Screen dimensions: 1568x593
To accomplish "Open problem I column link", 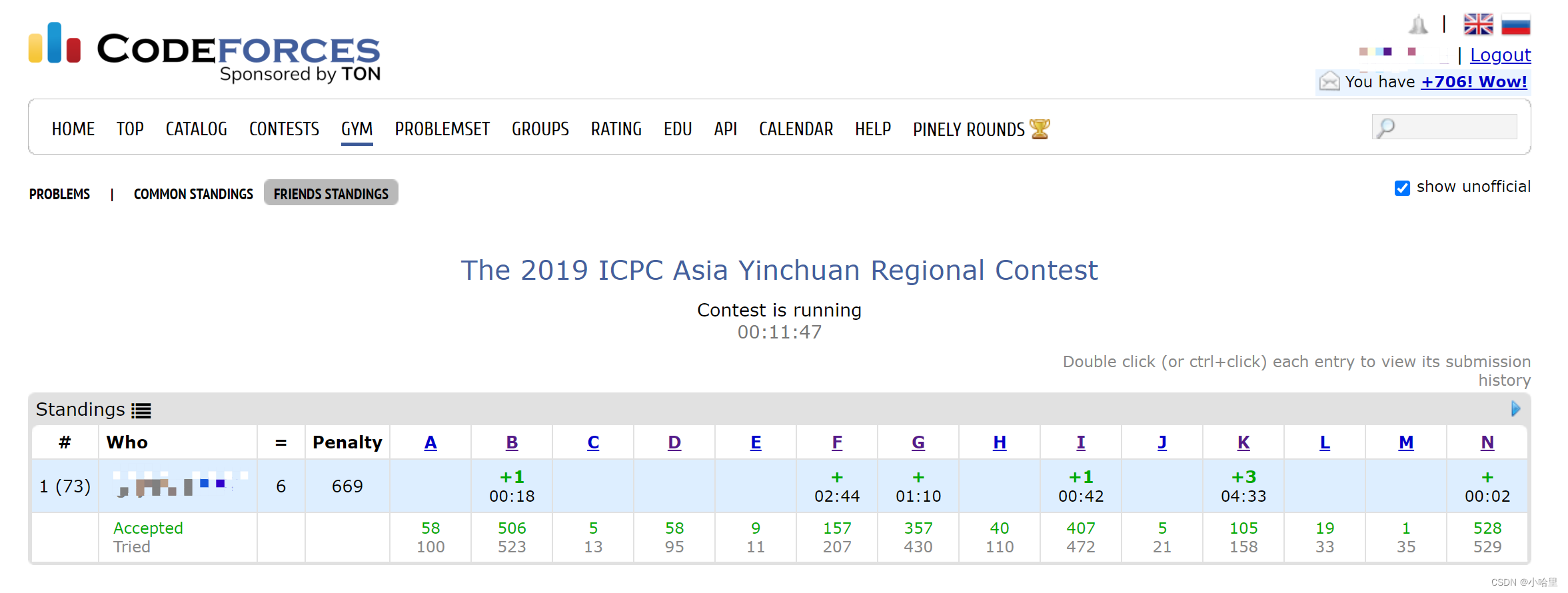I will point(1081,442).
